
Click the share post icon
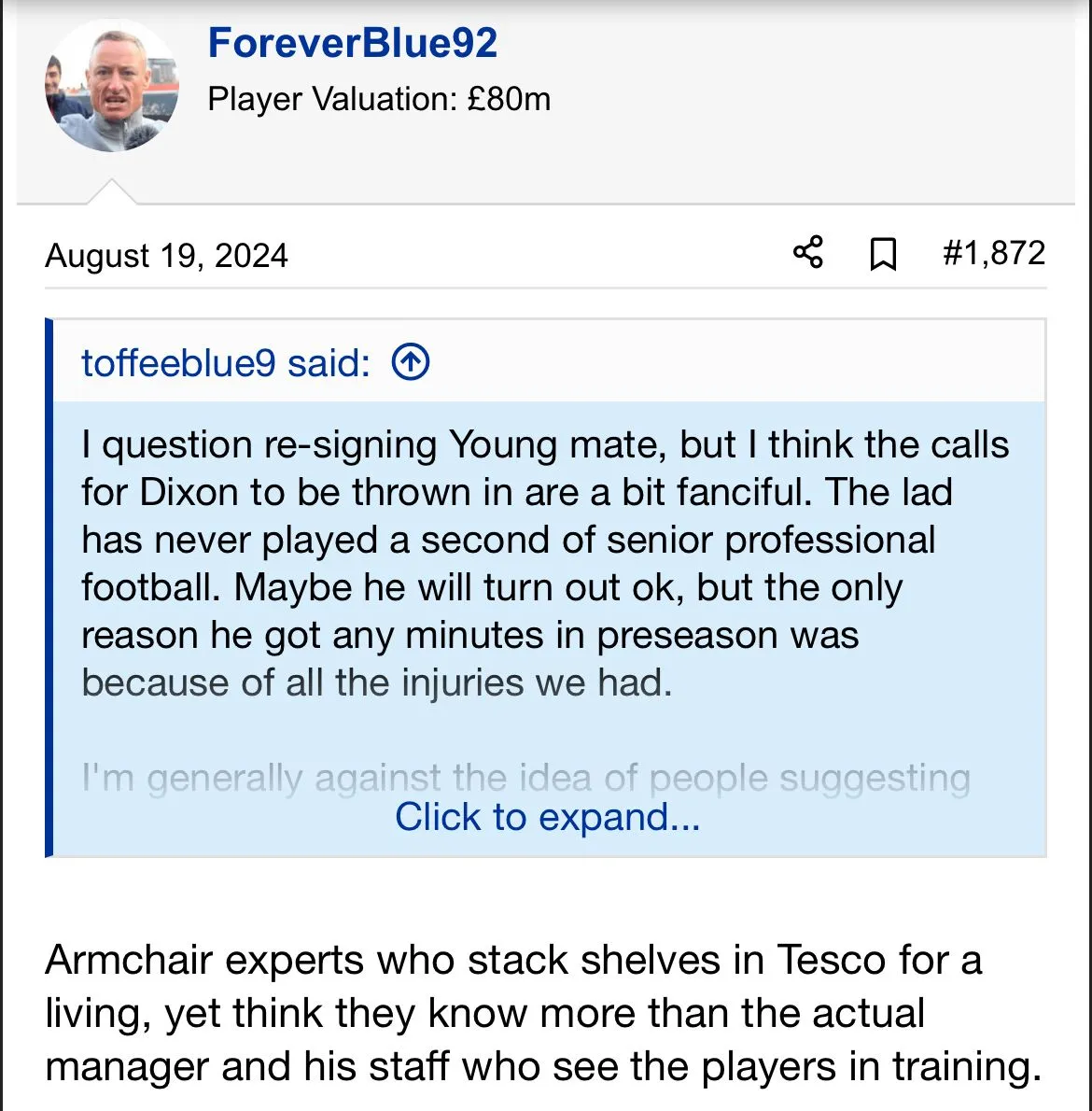click(807, 253)
